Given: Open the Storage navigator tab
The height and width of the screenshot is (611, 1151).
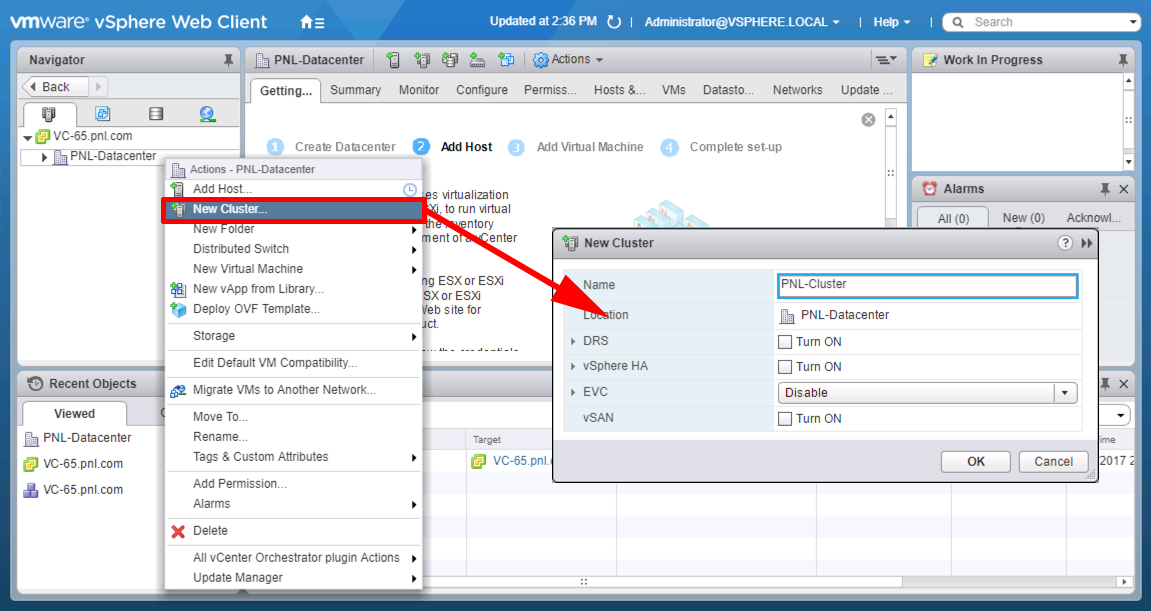Looking at the screenshot, I should pyautogui.click(x=156, y=114).
